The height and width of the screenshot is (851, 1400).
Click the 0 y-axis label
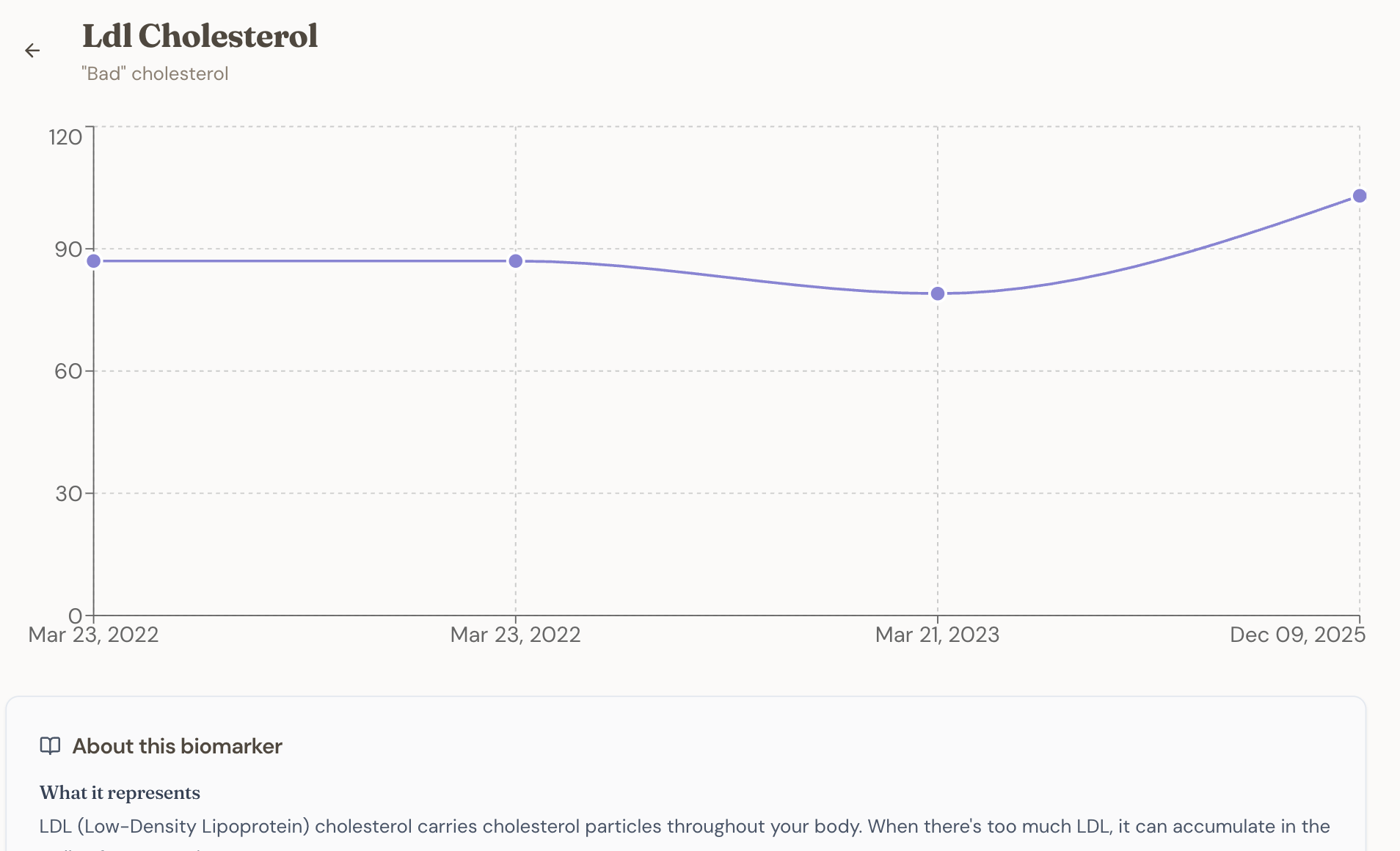[75, 616]
